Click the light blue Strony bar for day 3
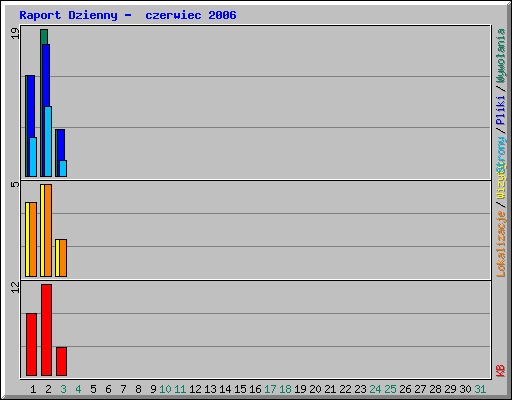The width and height of the screenshot is (512, 400). pyautogui.click(x=63, y=168)
